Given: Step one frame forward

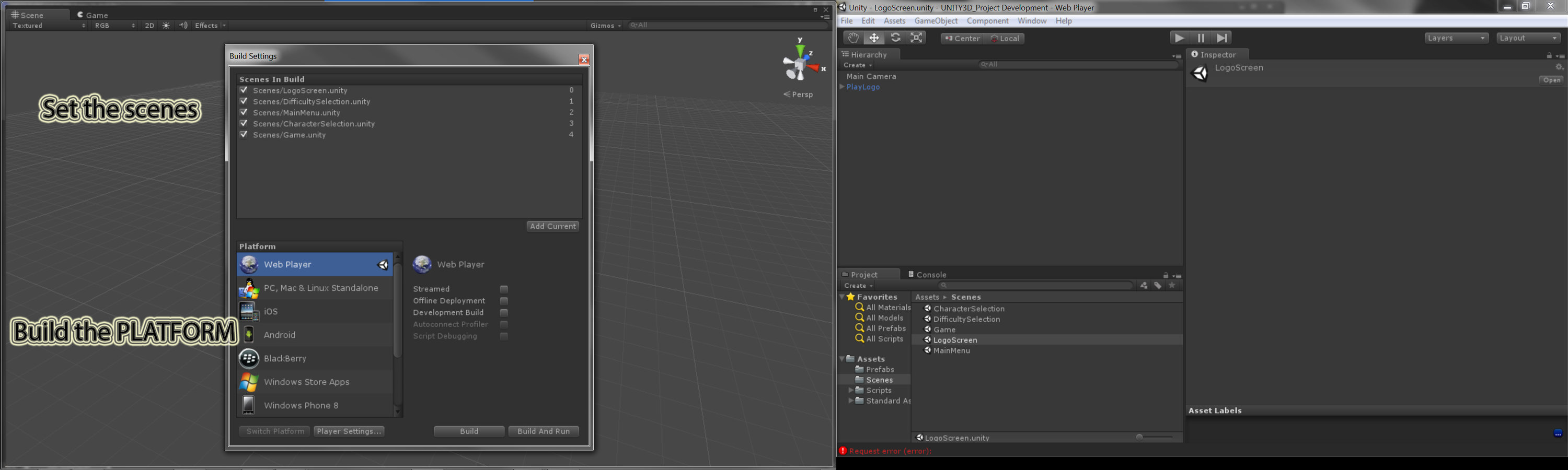Looking at the screenshot, I should click(1221, 38).
